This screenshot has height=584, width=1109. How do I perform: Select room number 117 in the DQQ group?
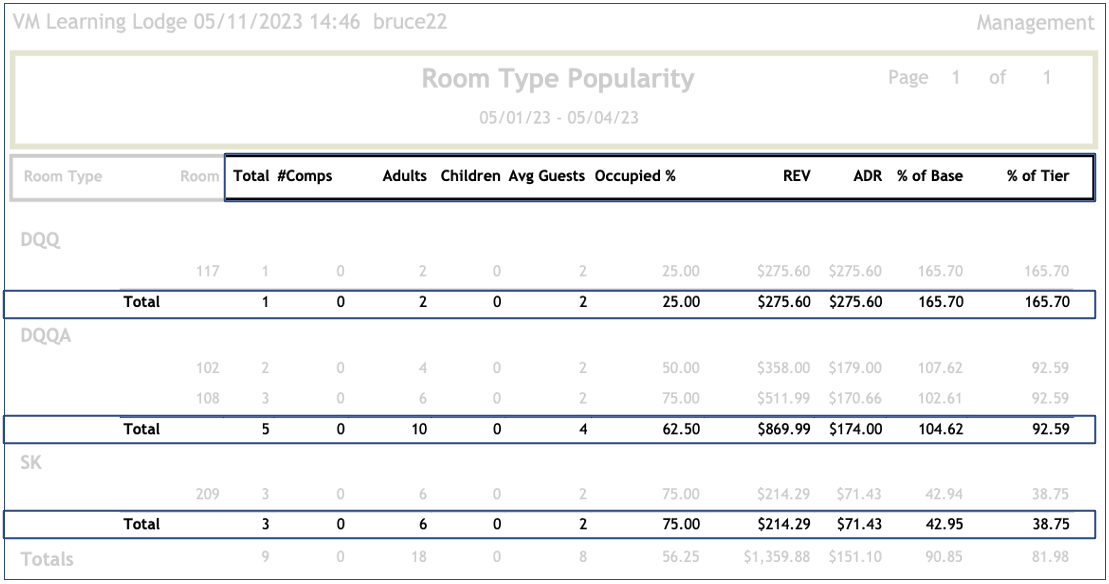(207, 270)
